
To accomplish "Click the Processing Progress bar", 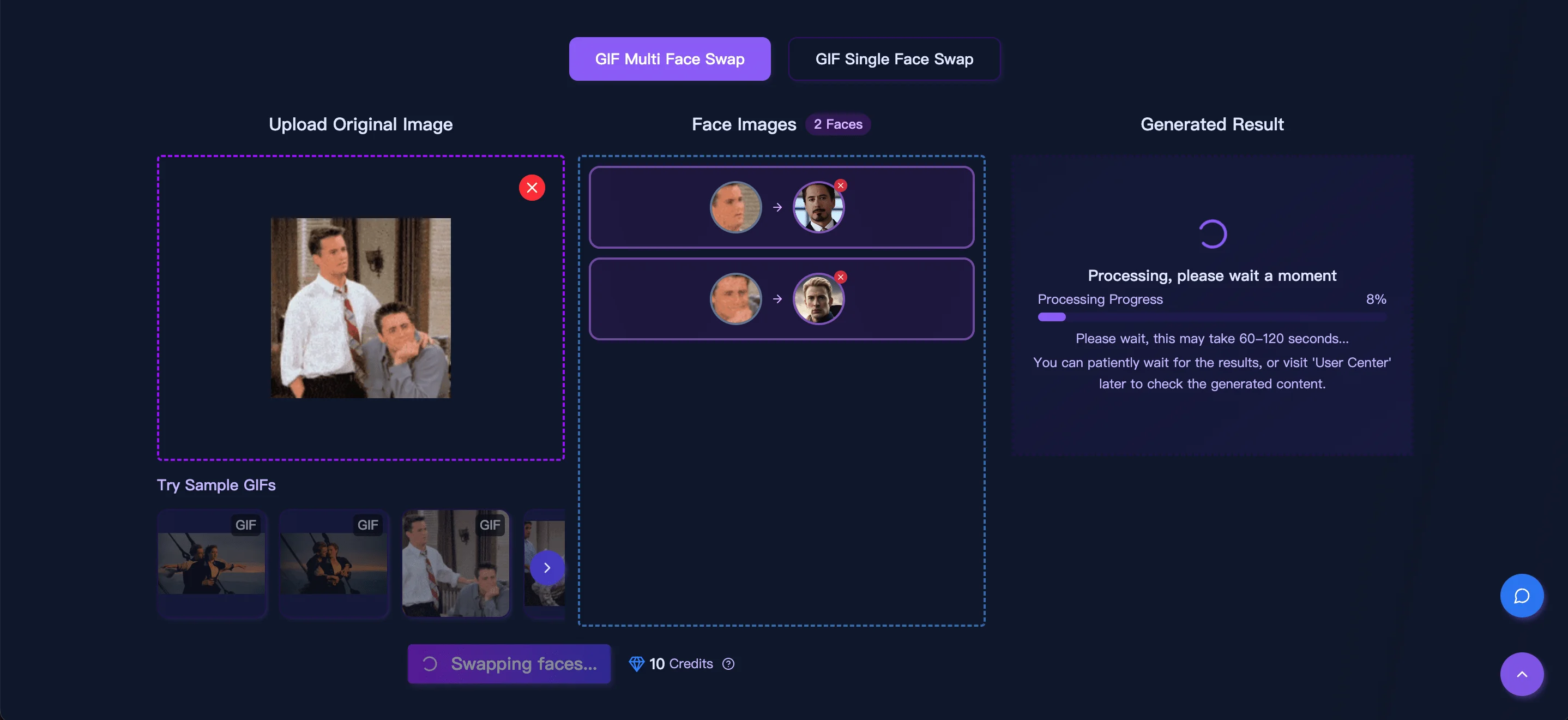I will [1211, 317].
